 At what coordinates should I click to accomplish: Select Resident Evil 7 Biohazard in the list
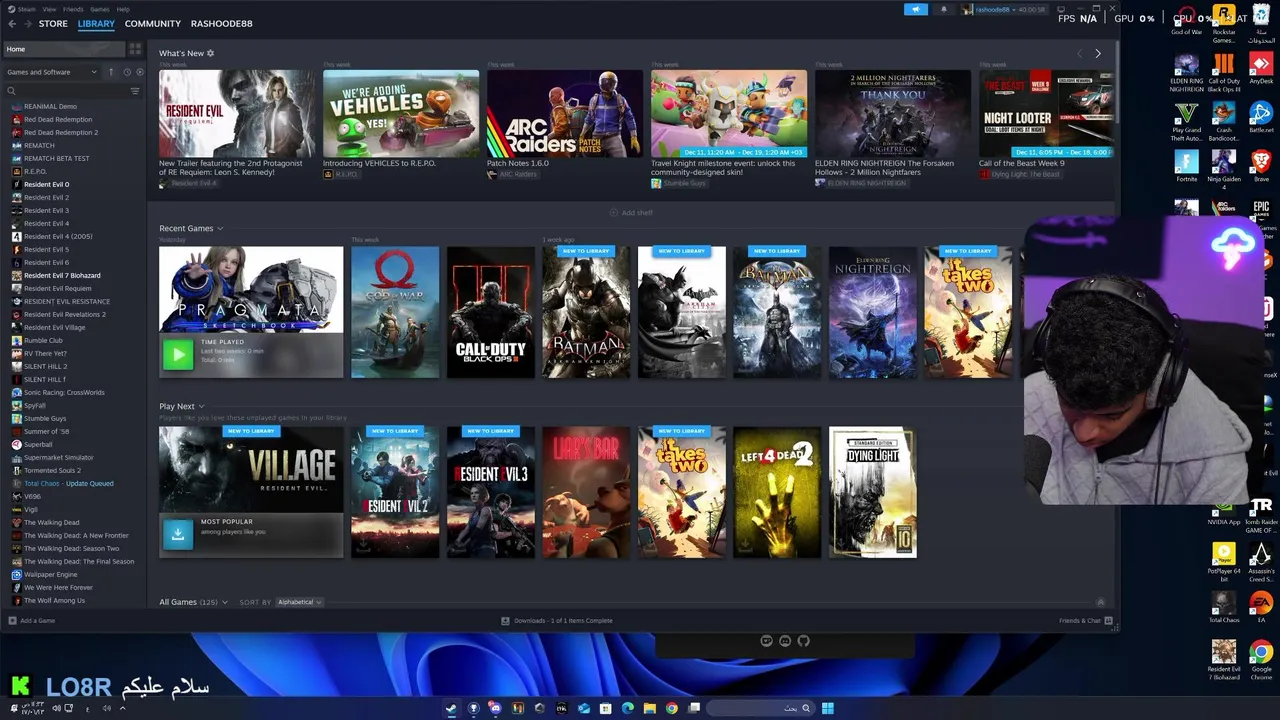point(62,276)
